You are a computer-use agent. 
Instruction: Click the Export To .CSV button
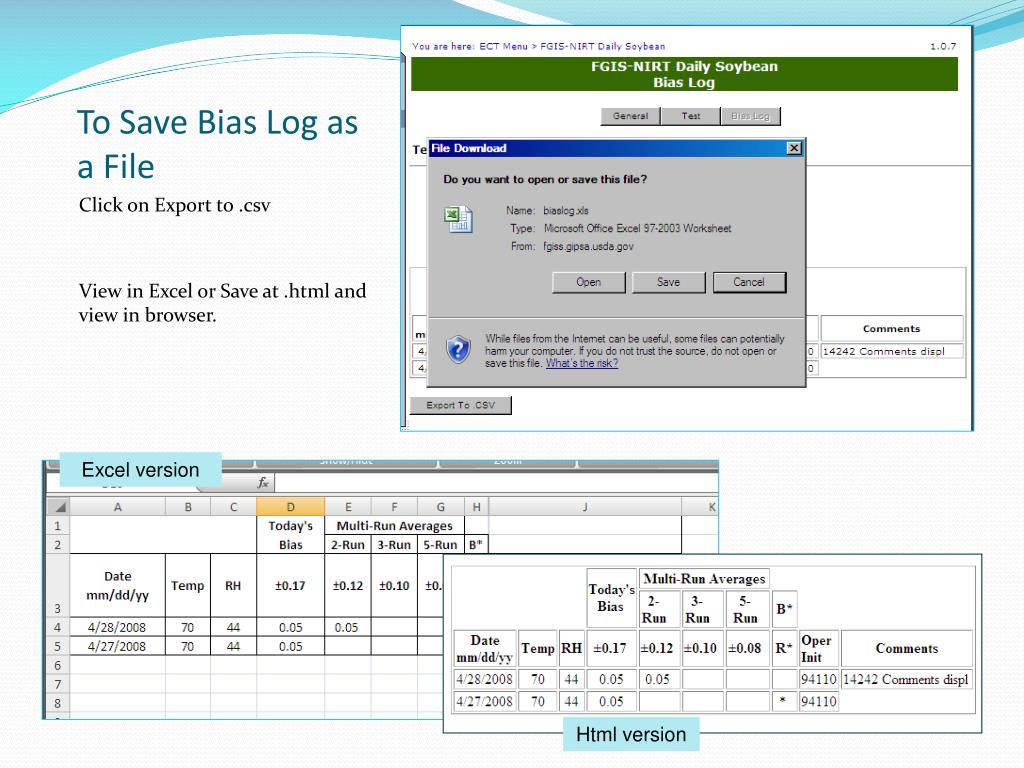(x=460, y=405)
